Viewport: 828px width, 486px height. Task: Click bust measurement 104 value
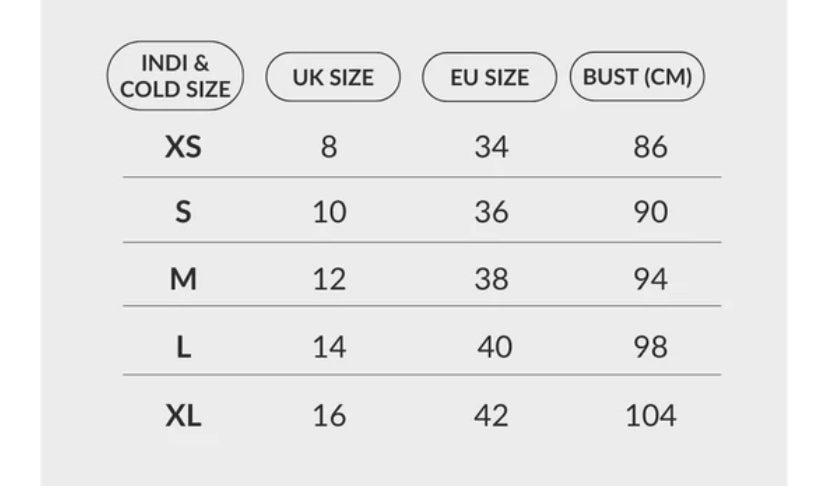[x=651, y=416]
